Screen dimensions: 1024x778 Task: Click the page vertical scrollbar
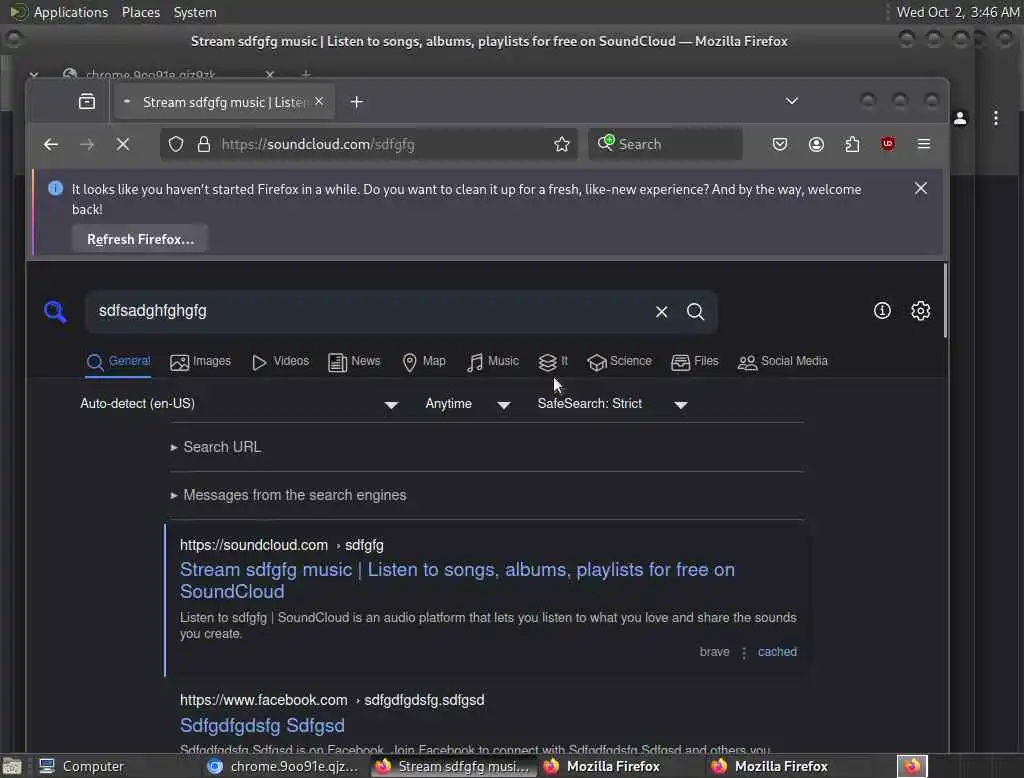coord(945,300)
